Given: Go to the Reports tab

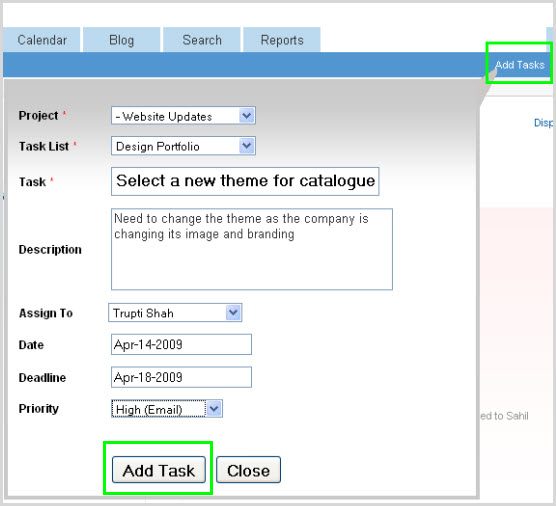Looking at the screenshot, I should tap(282, 40).
